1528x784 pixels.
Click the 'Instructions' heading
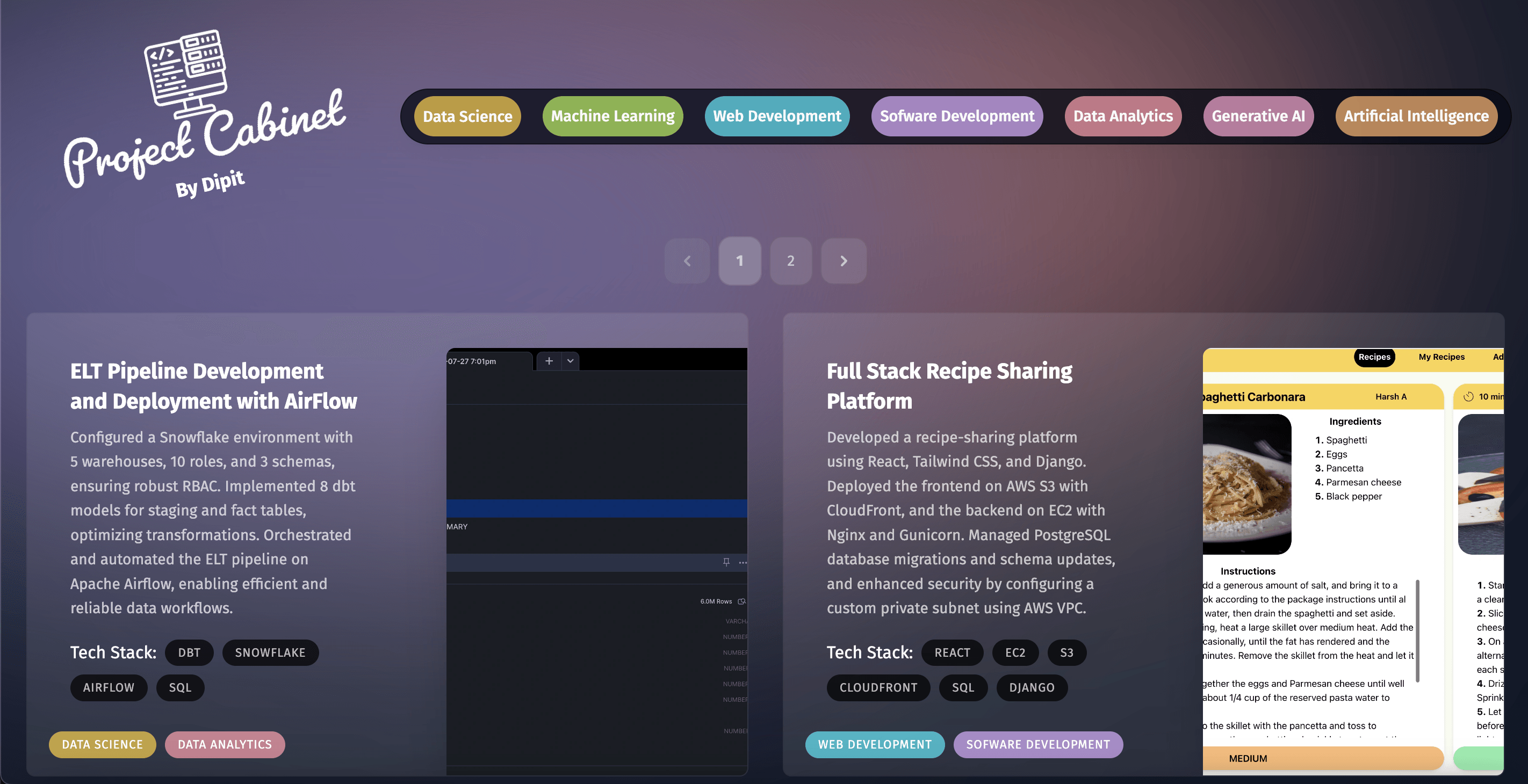click(1248, 571)
